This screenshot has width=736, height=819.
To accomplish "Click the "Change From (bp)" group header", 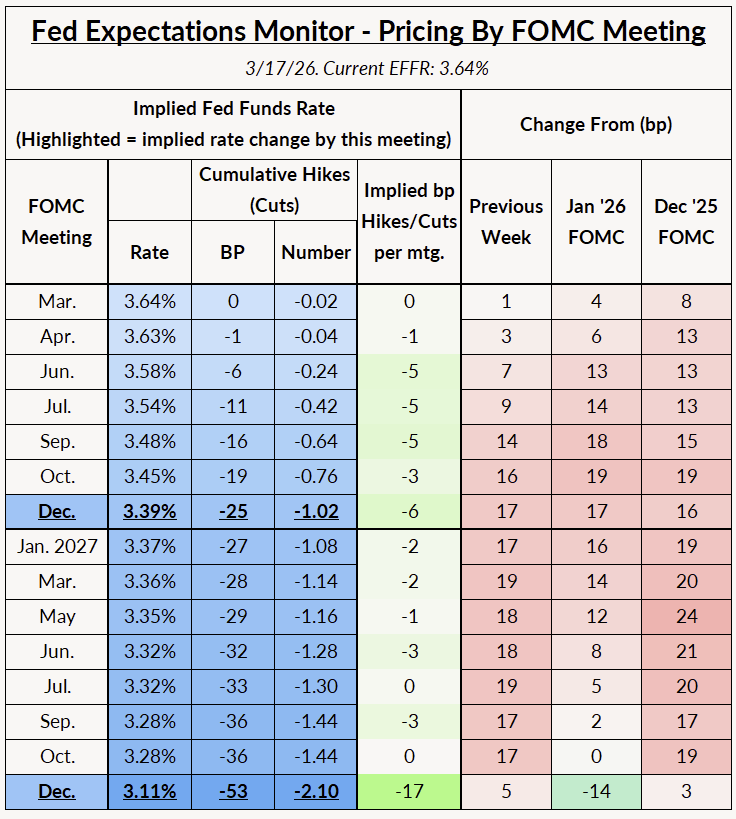I will click(x=596, y=124).
